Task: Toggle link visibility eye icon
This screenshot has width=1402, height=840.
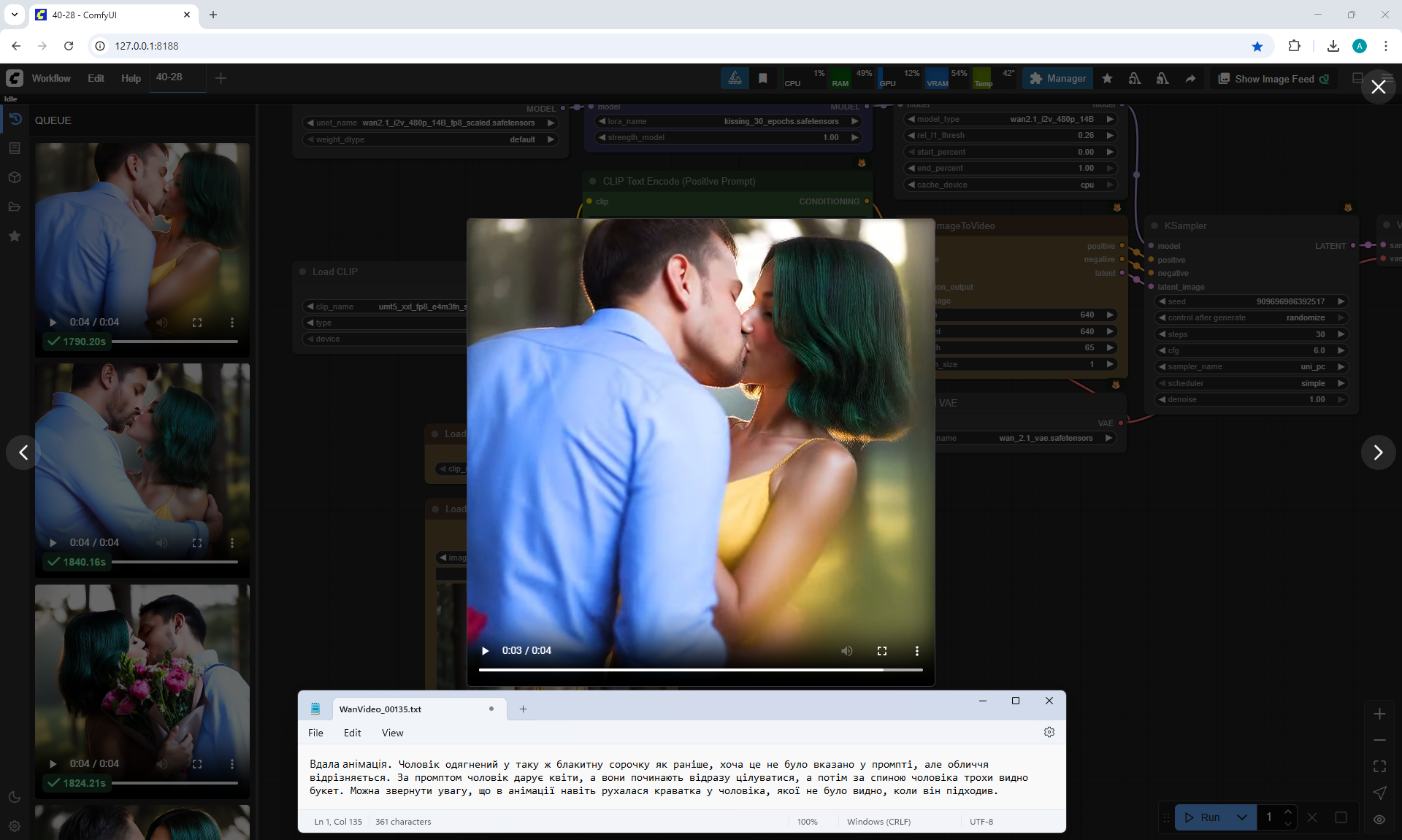Action: point(1379,819)
